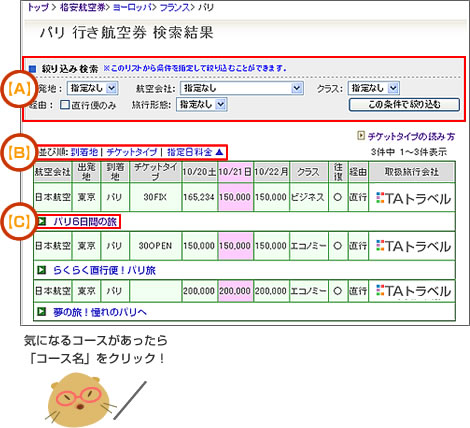Open the ヨーロッパ breadcrumb link
The width and height of the screenshot is (470, 428).
[132, 7]
